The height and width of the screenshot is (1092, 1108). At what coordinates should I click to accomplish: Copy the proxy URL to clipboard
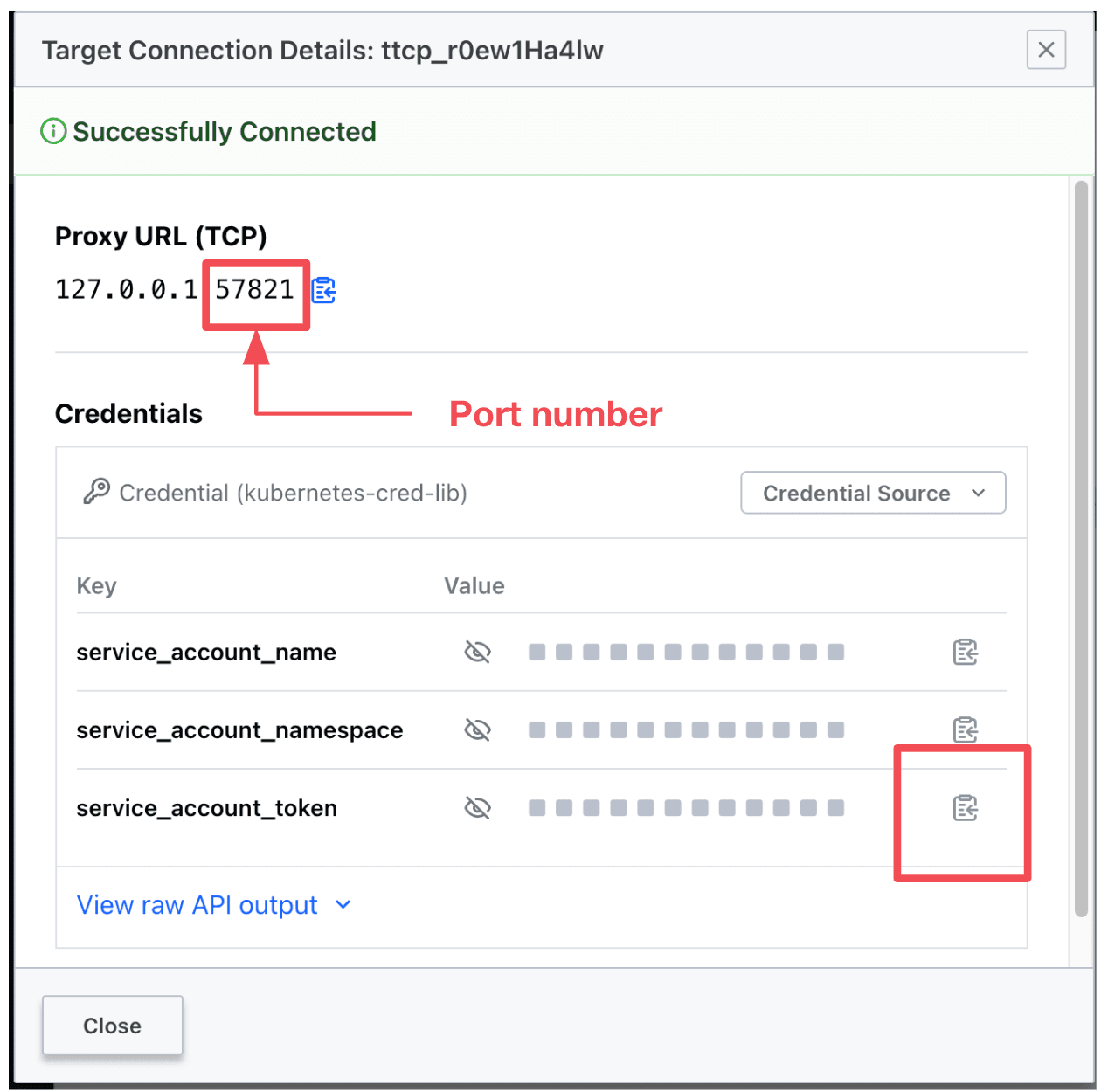click(x=324, y=290)
